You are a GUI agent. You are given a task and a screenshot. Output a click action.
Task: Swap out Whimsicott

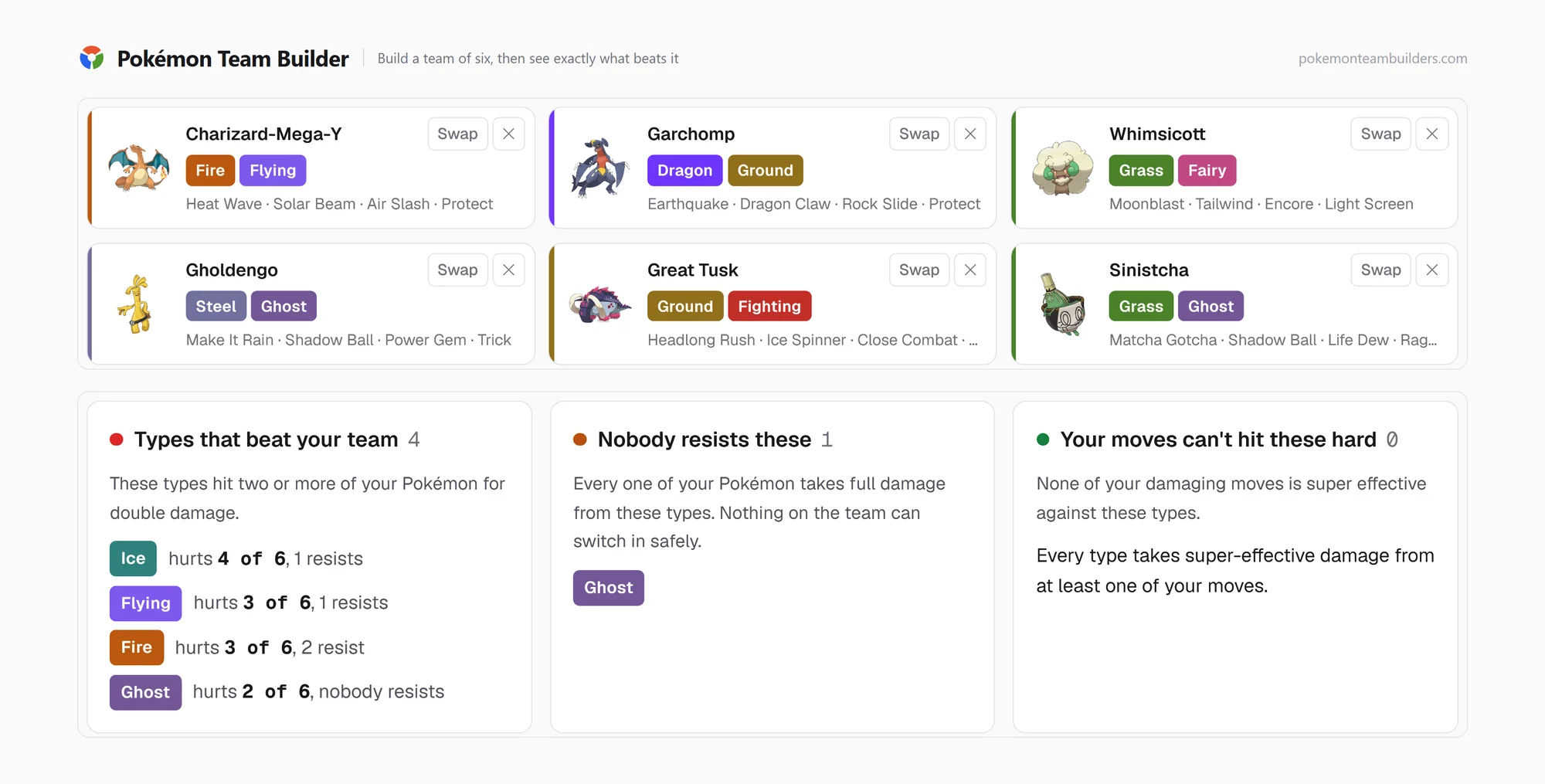1381,134
